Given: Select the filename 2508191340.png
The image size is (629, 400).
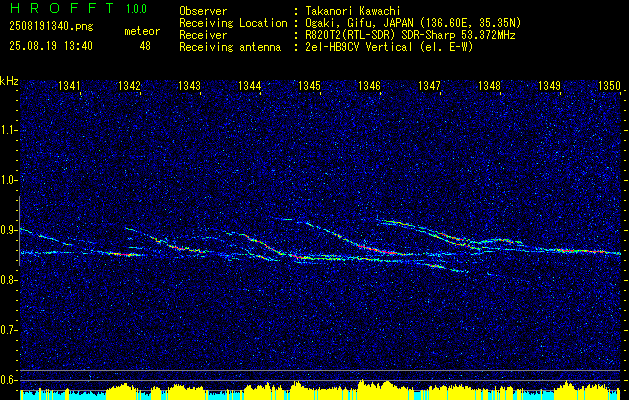Looking at the screenshot, I should coord(51,27).
